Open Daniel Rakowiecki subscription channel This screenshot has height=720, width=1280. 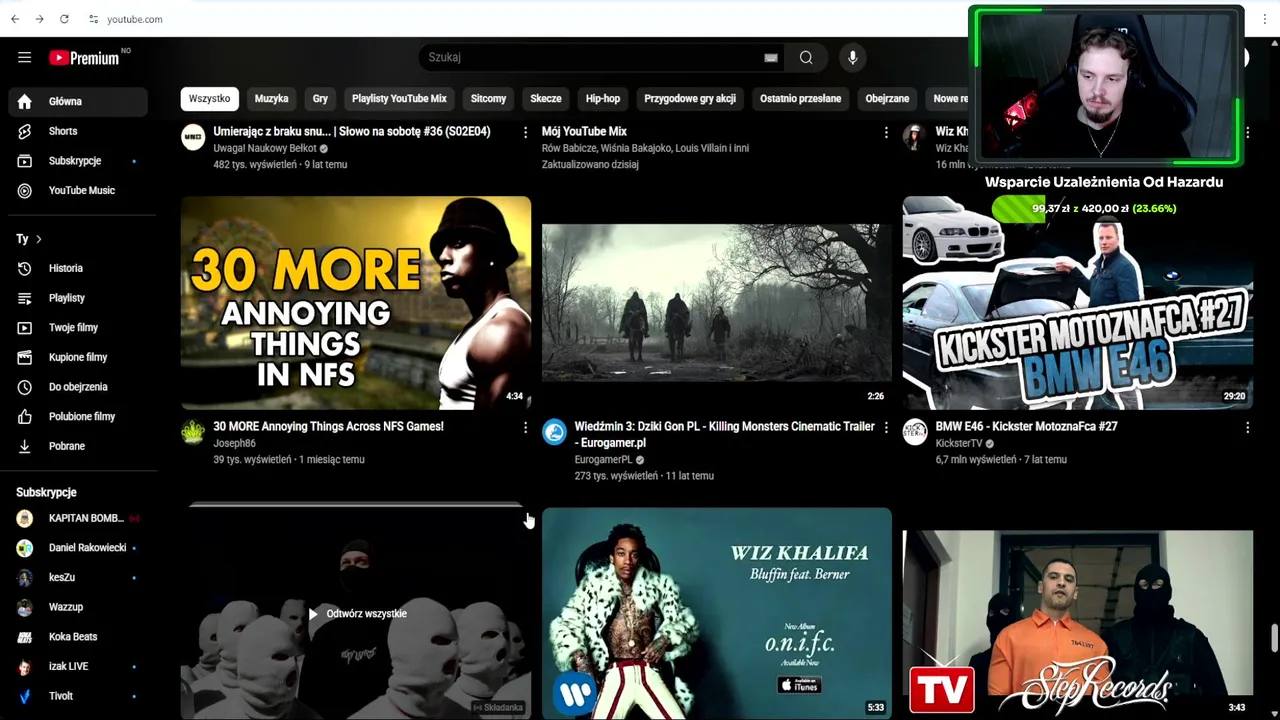point(78,548)
